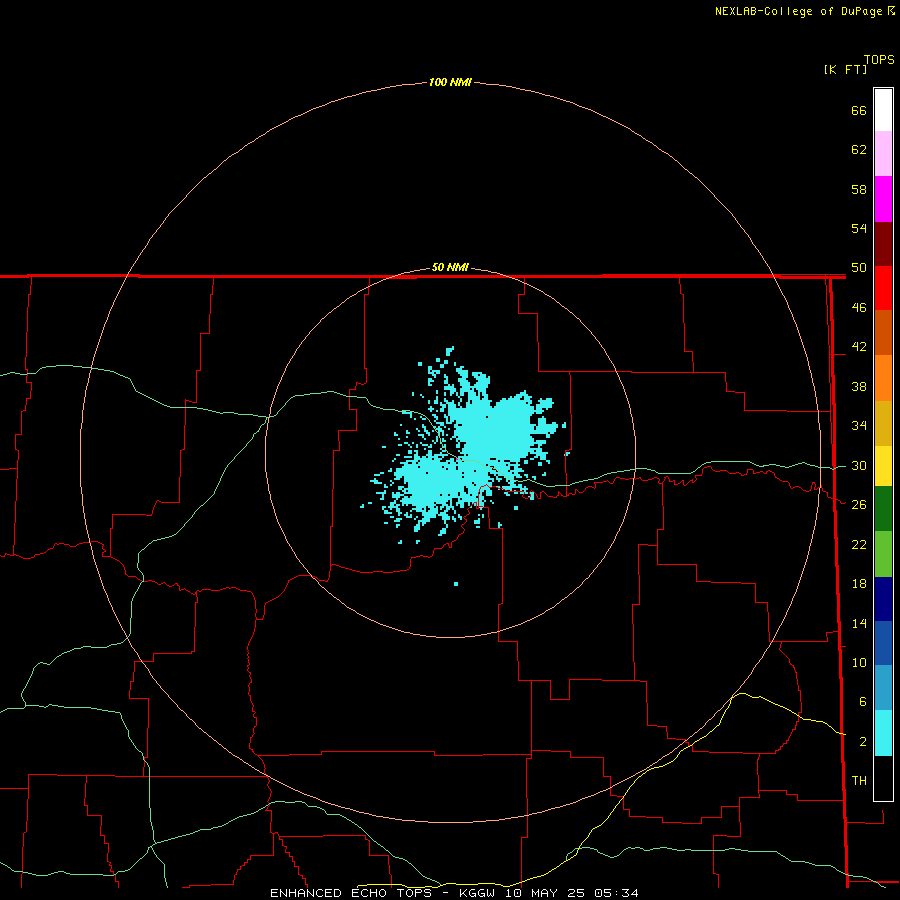Click the light blue legend swatch

(883, 688)
